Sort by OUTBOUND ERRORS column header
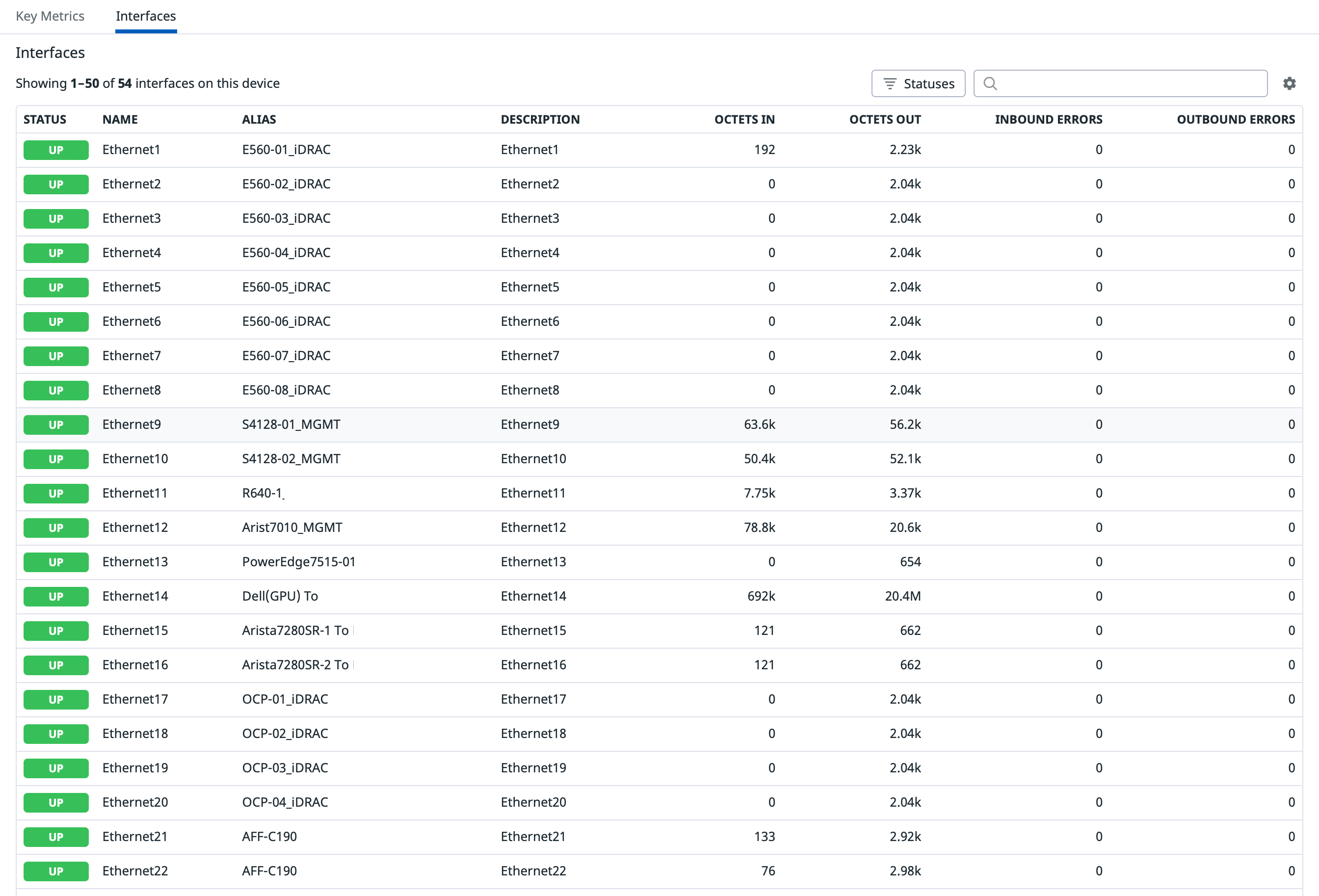This screenshot has width=1319, height=896. [x=1236, y=119]
